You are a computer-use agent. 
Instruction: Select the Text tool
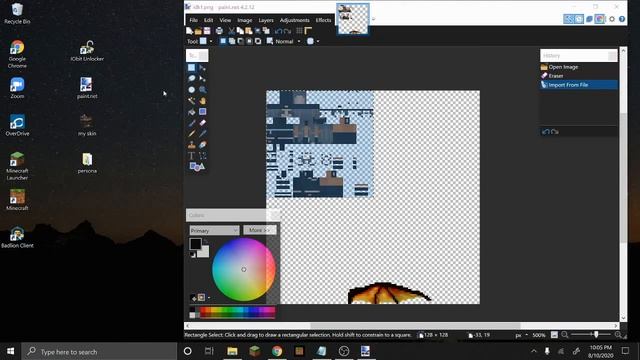coord(191,156)
